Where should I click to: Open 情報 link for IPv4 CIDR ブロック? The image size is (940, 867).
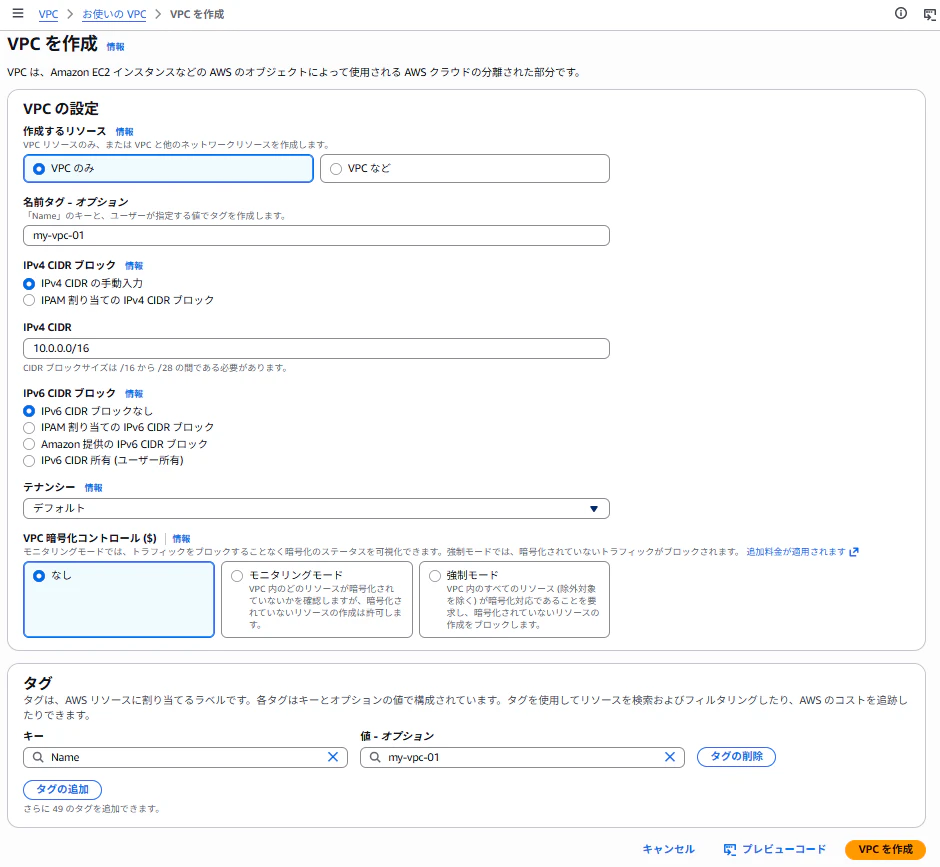pyautogui.click(x=134, y=266)
